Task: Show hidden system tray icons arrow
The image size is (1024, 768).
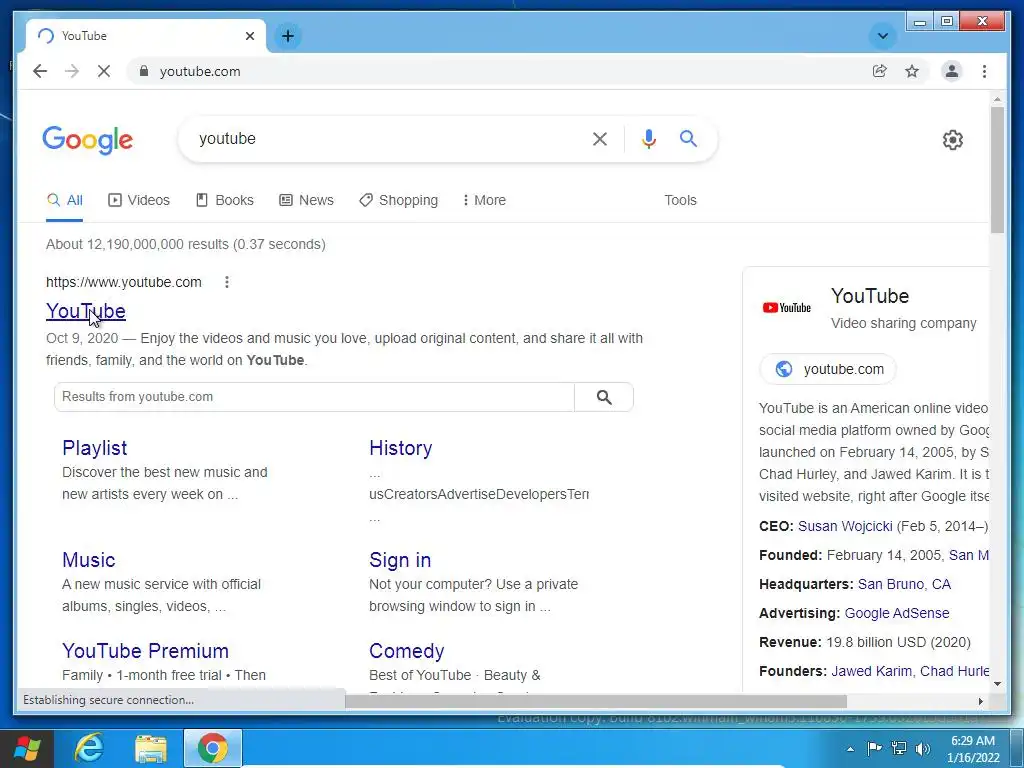Action: [x=850, y=749]
